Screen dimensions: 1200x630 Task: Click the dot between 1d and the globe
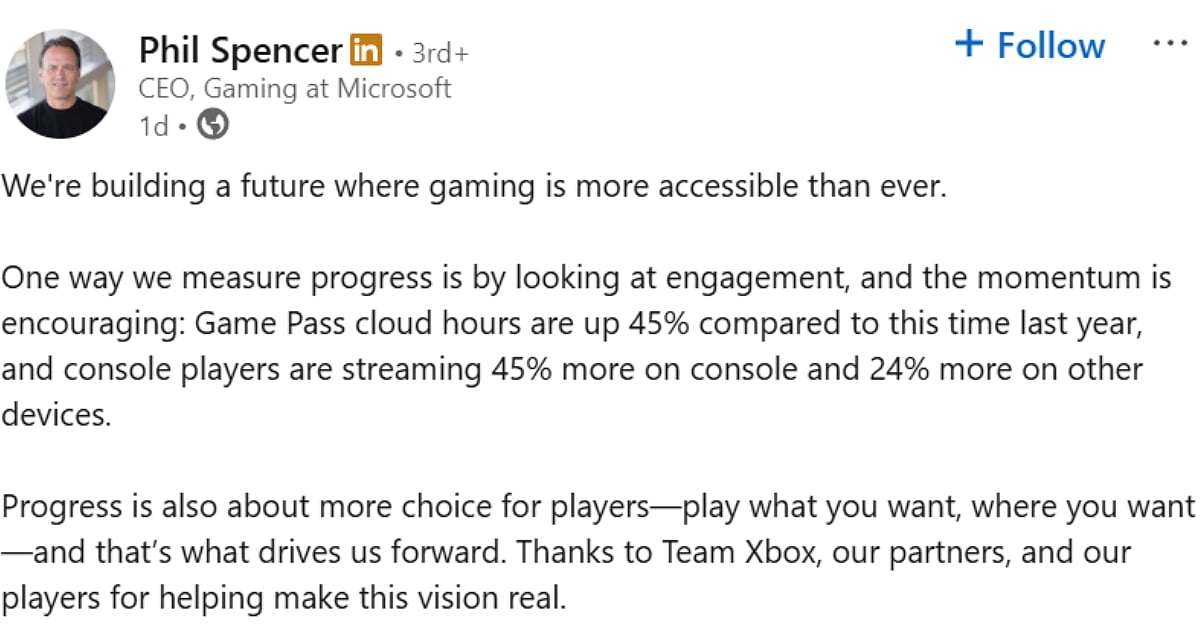(180, 125)
